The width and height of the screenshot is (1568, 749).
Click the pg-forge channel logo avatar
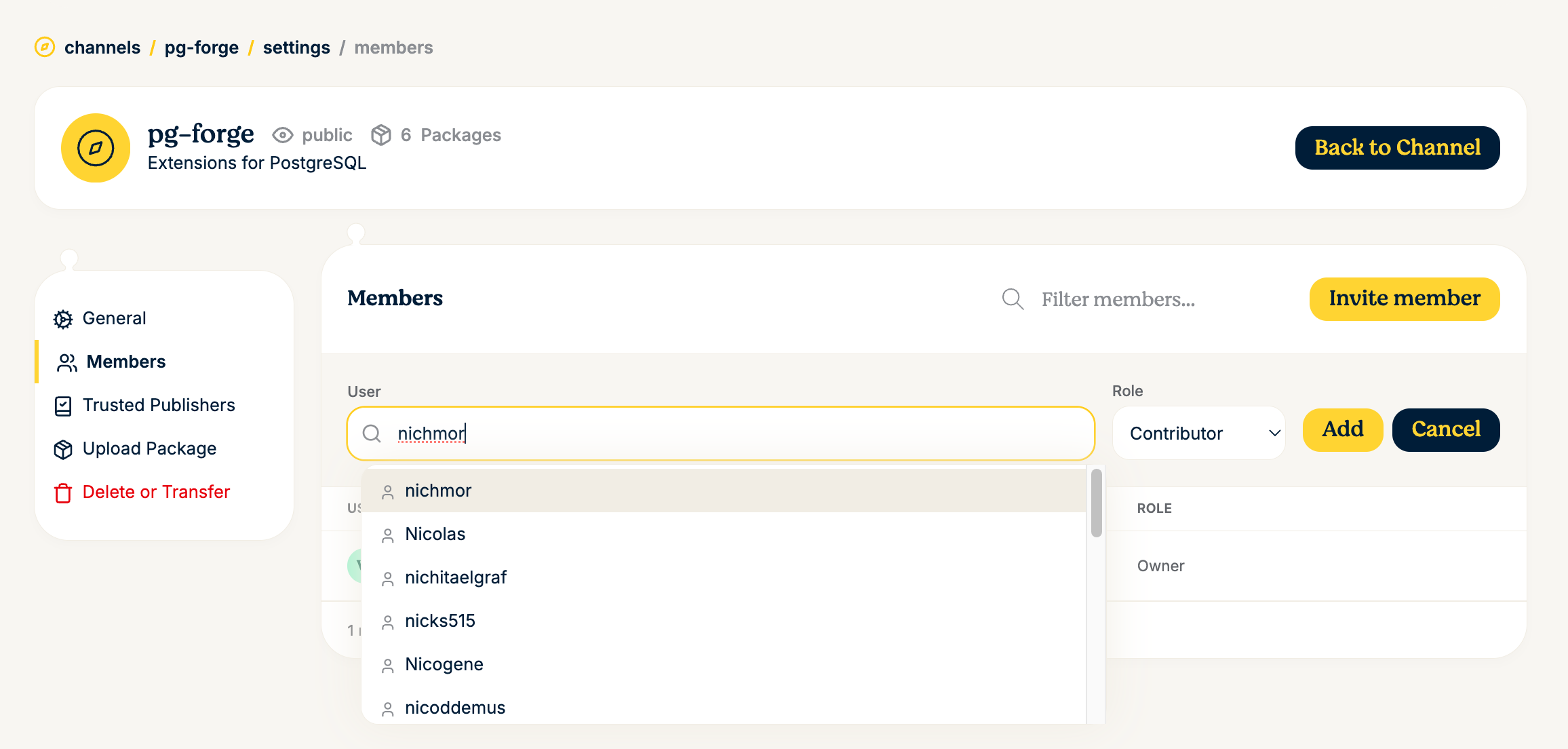coord(96,148)
